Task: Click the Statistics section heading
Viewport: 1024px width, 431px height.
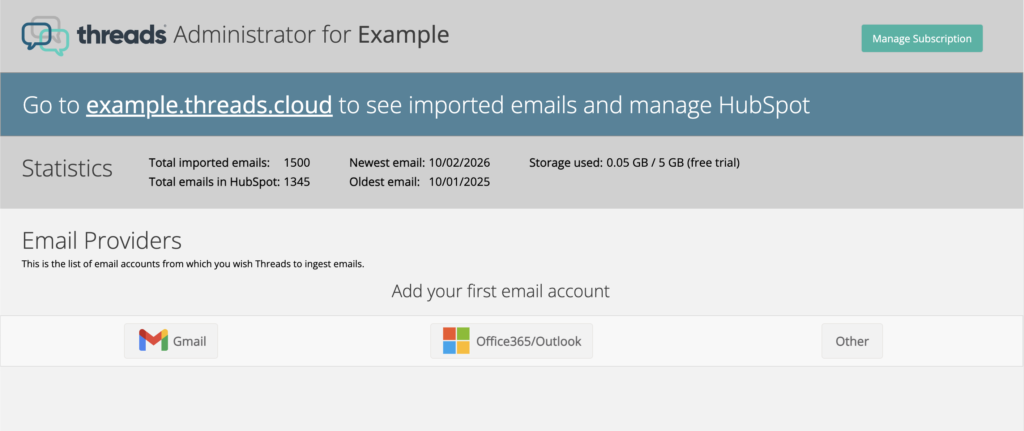Action: coord(67,168)
